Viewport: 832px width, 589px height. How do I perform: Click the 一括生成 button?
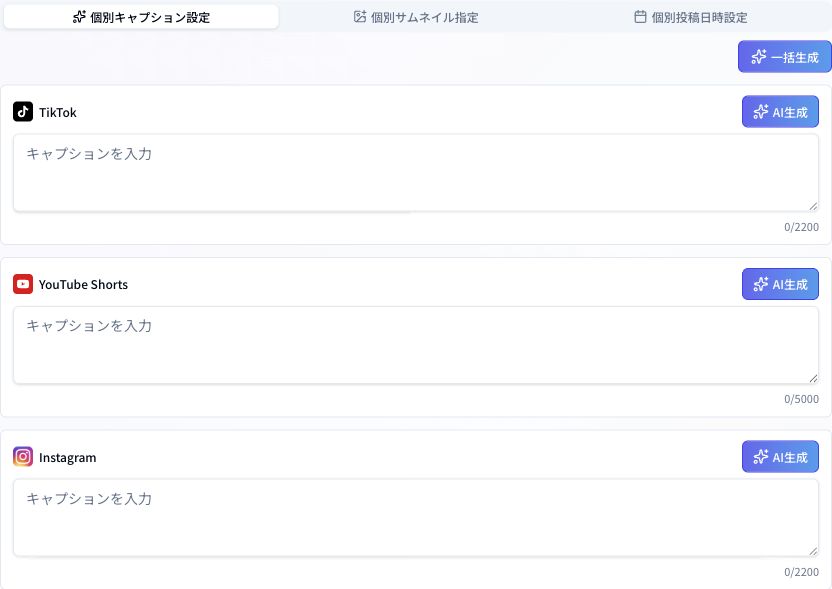[785, 56]
